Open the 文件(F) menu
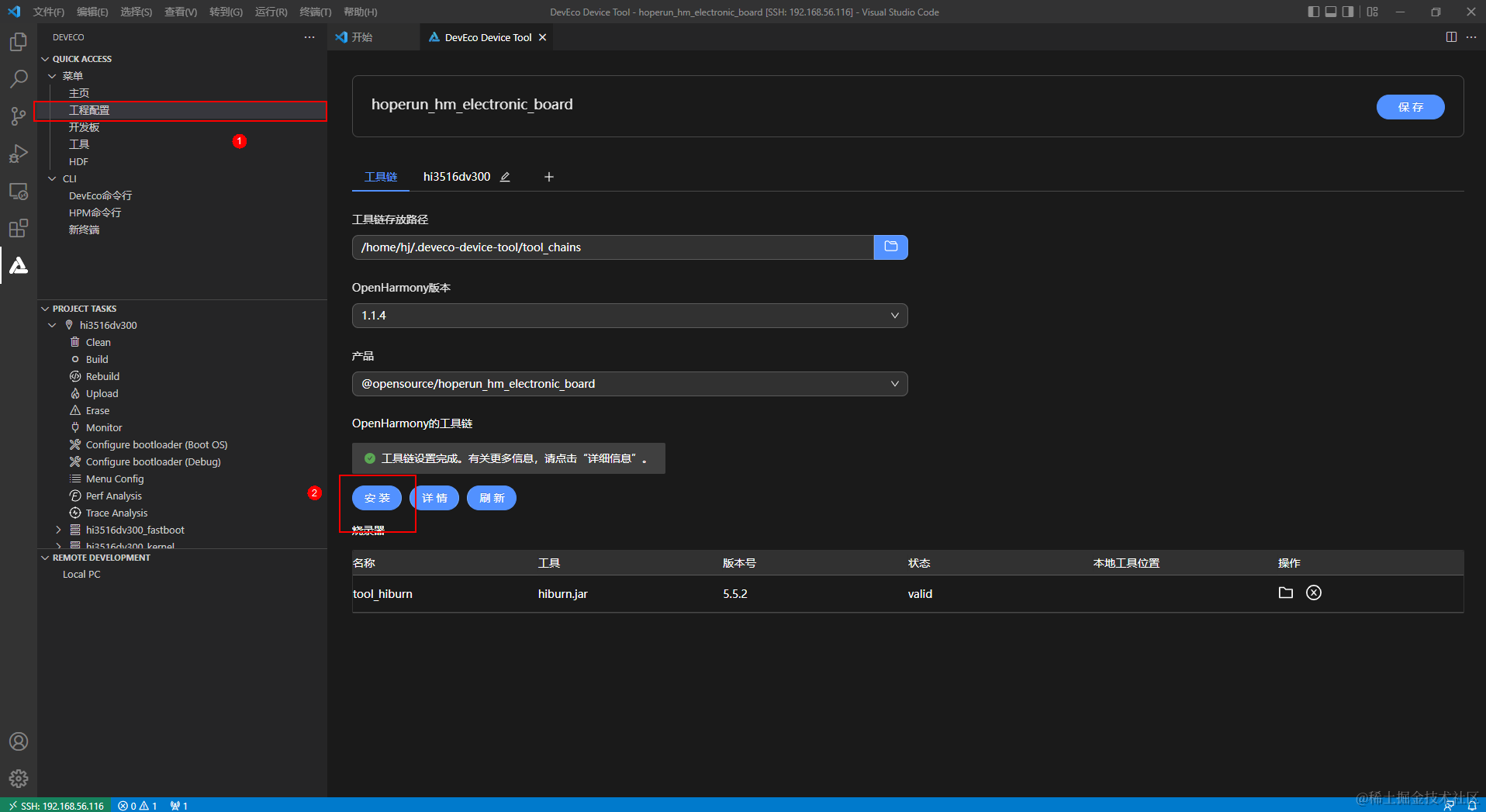The height and width of the screenshot is (812, 1486). (x=49, y=12)
